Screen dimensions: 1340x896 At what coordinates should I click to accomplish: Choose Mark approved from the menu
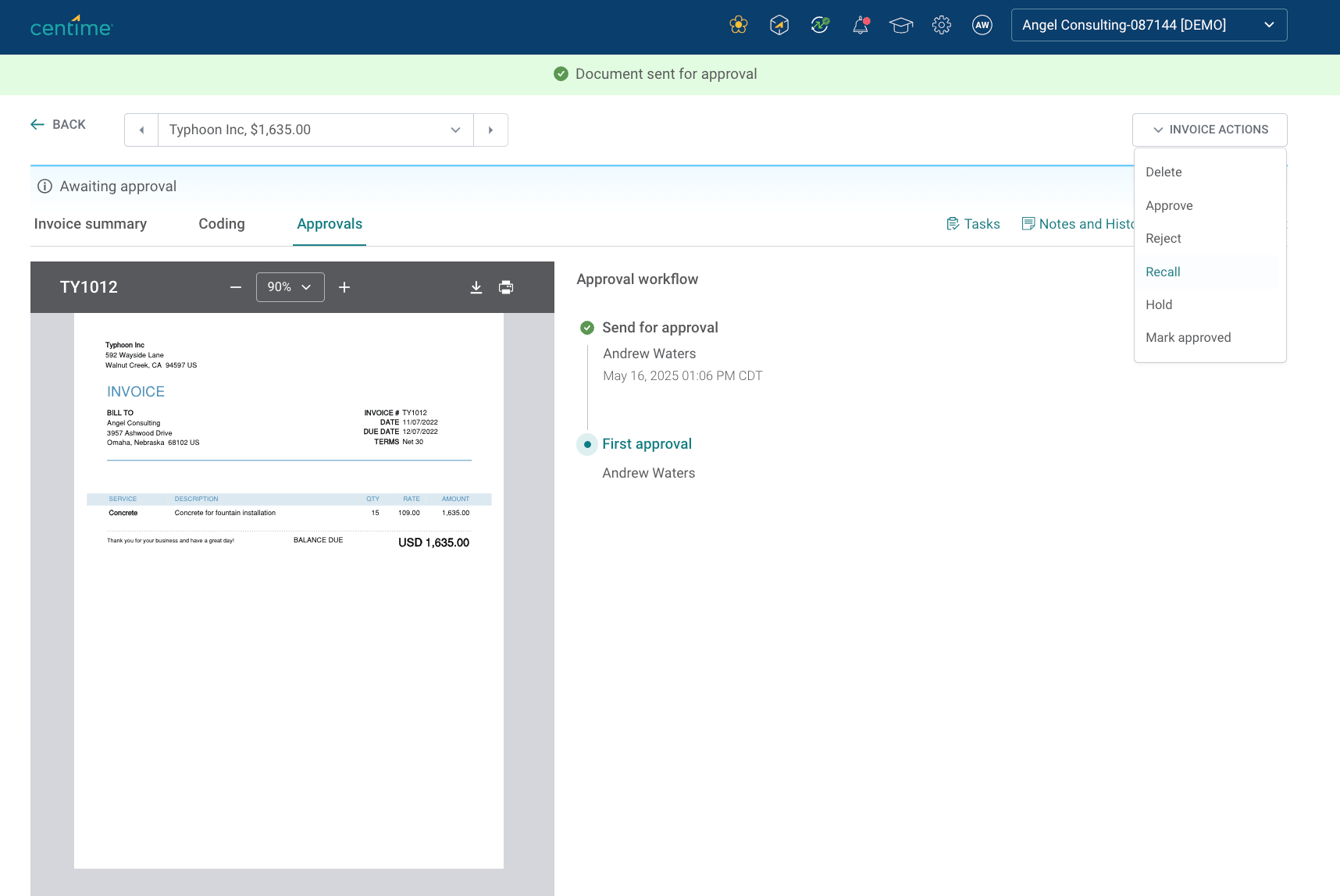[x=1188, y=337]
